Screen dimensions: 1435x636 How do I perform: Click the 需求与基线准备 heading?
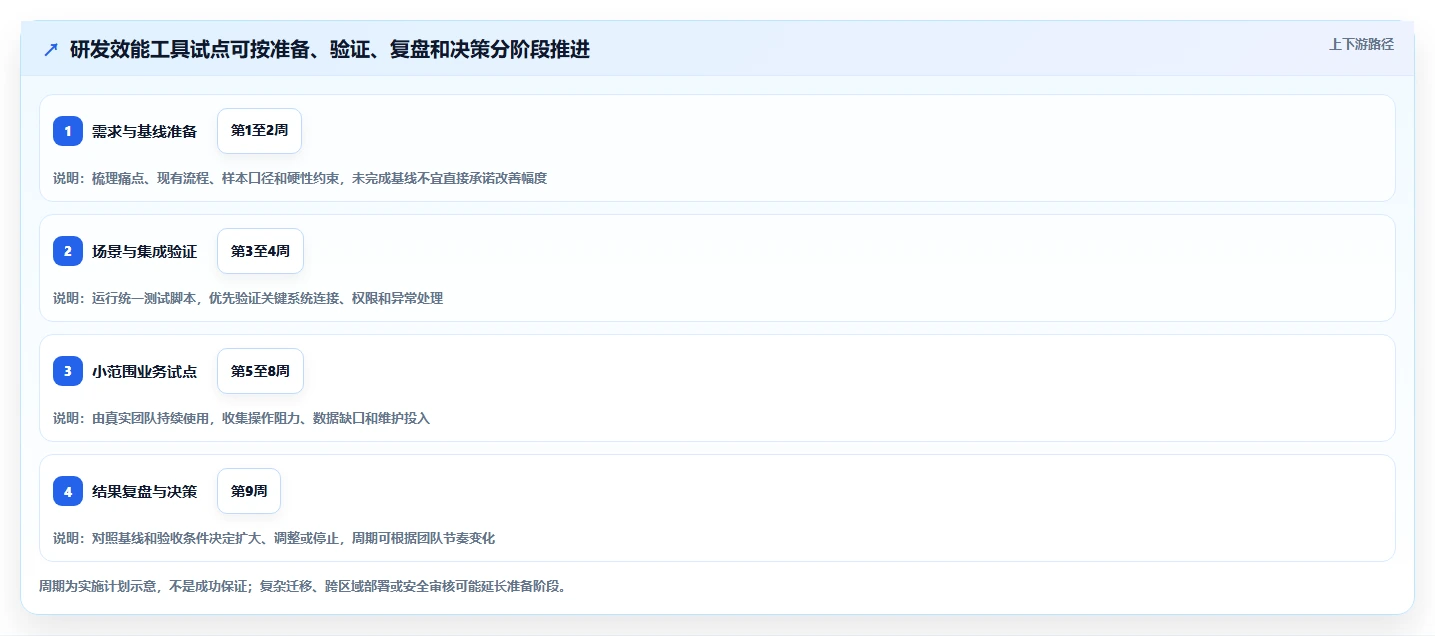[x=144, y=131]
